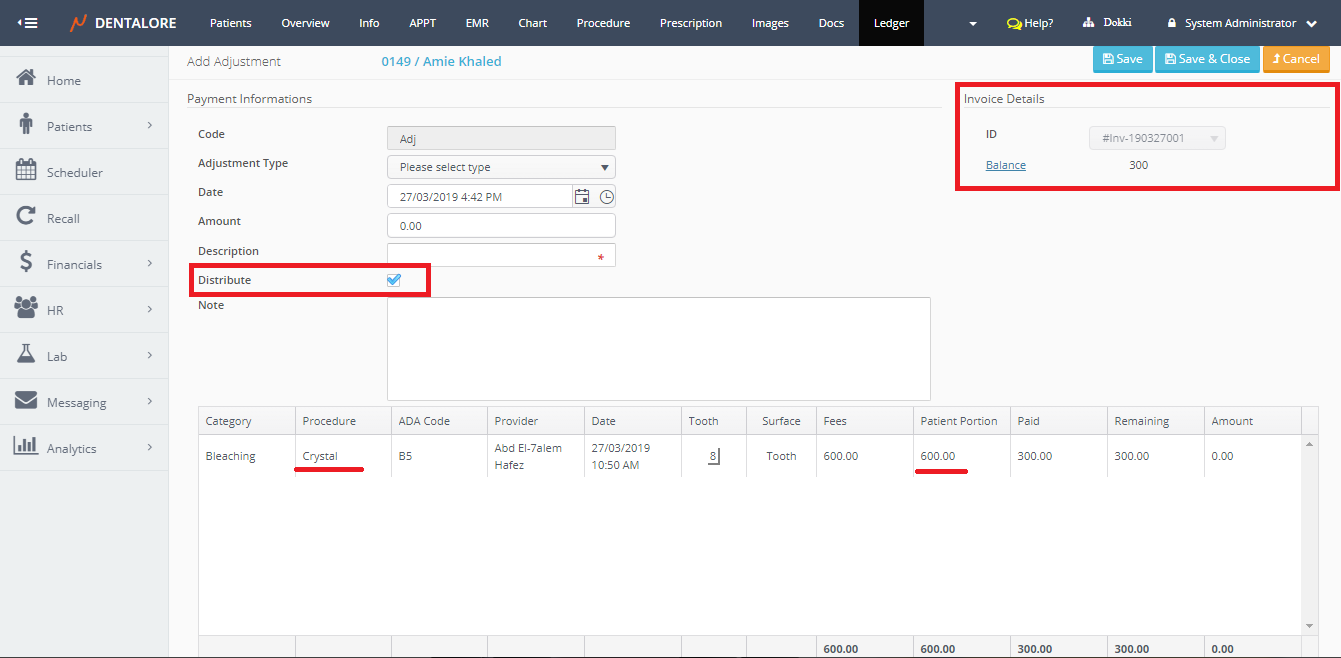1341x658 pixels.
Task: Switch to the Prescription tab
Action: click(691, 23)
